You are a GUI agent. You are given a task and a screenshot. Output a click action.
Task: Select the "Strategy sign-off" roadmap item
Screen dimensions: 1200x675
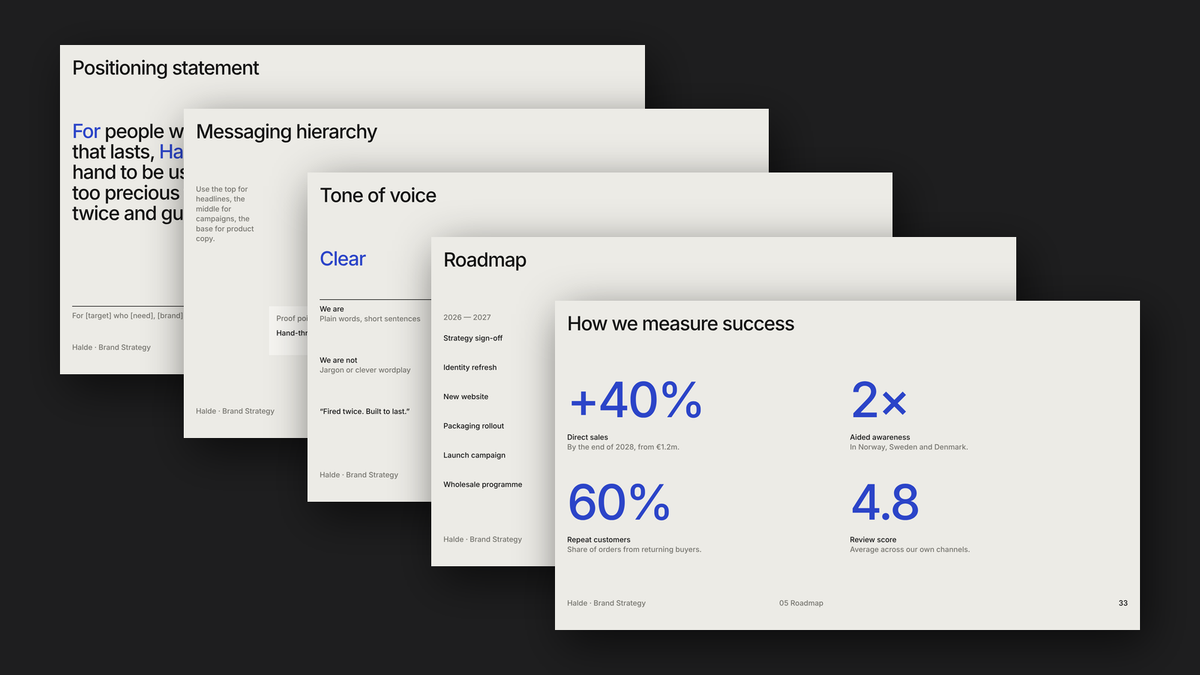coord(473,338)
